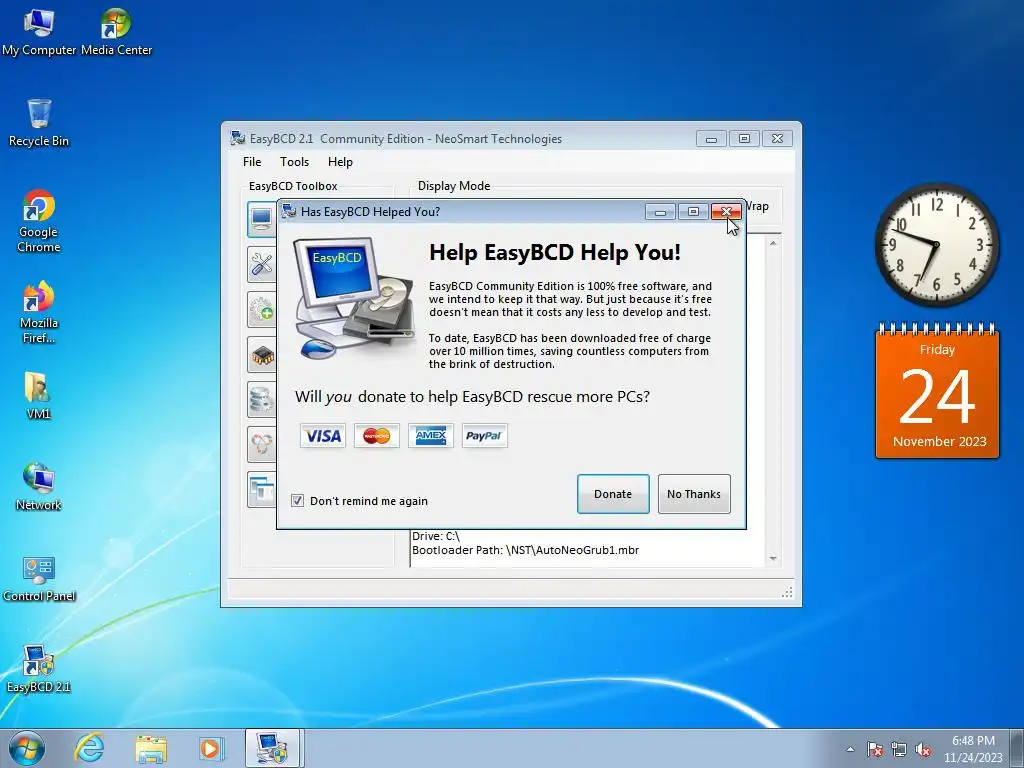Click the taskbar clock showing 6:48 PM
The image size is (1024, 768).
(973, 749)
